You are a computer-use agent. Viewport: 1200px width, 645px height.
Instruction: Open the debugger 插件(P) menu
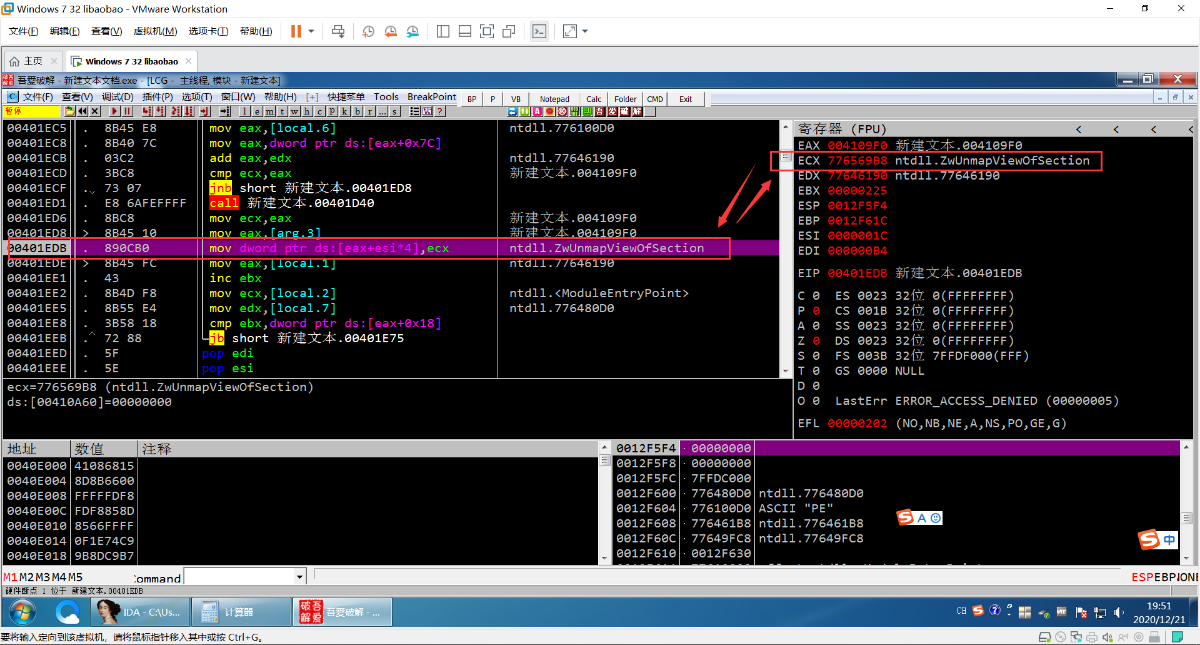(157, 97)
